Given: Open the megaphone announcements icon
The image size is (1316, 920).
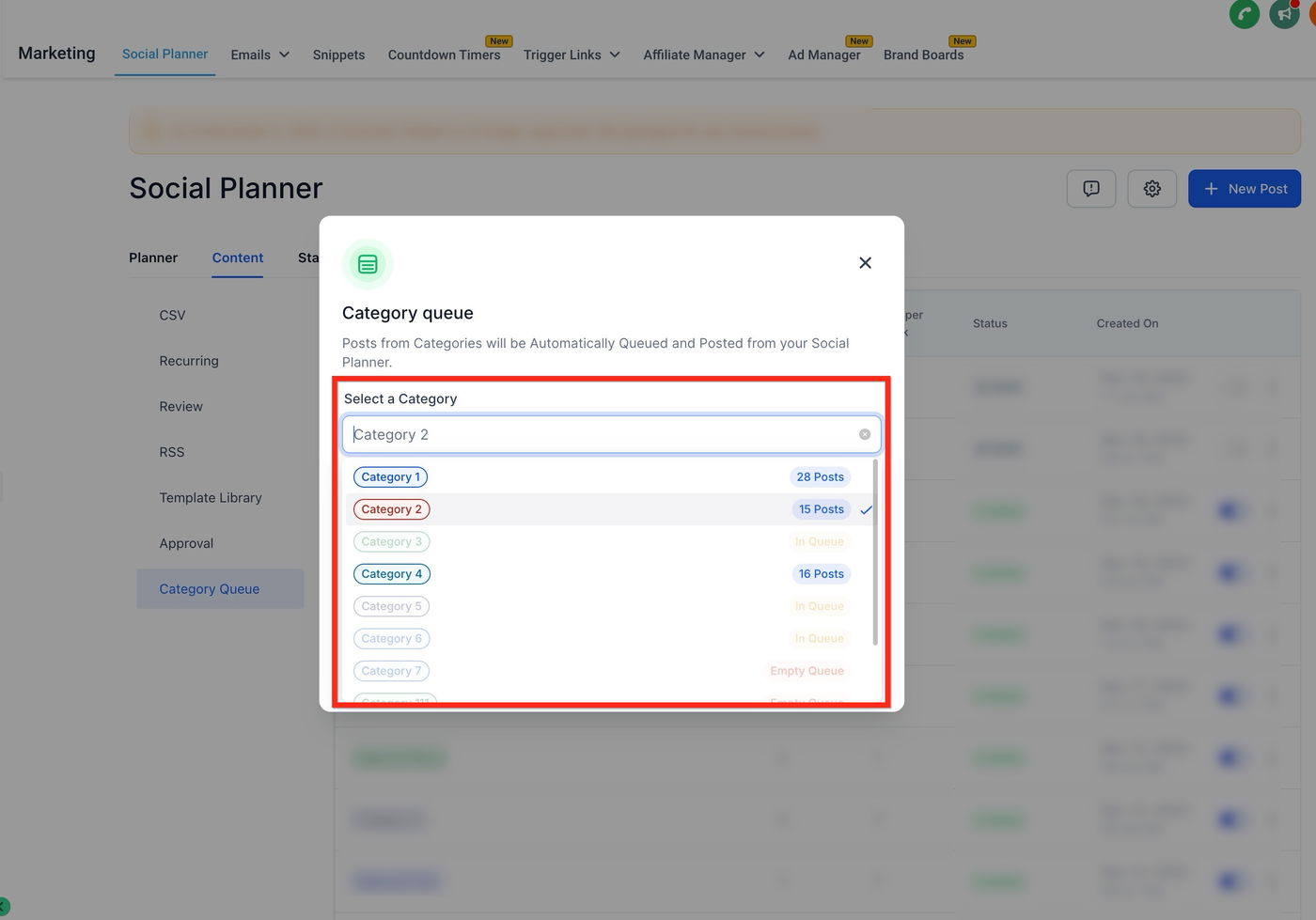Looking at the screenshot, I should [x=1284, y=14].
